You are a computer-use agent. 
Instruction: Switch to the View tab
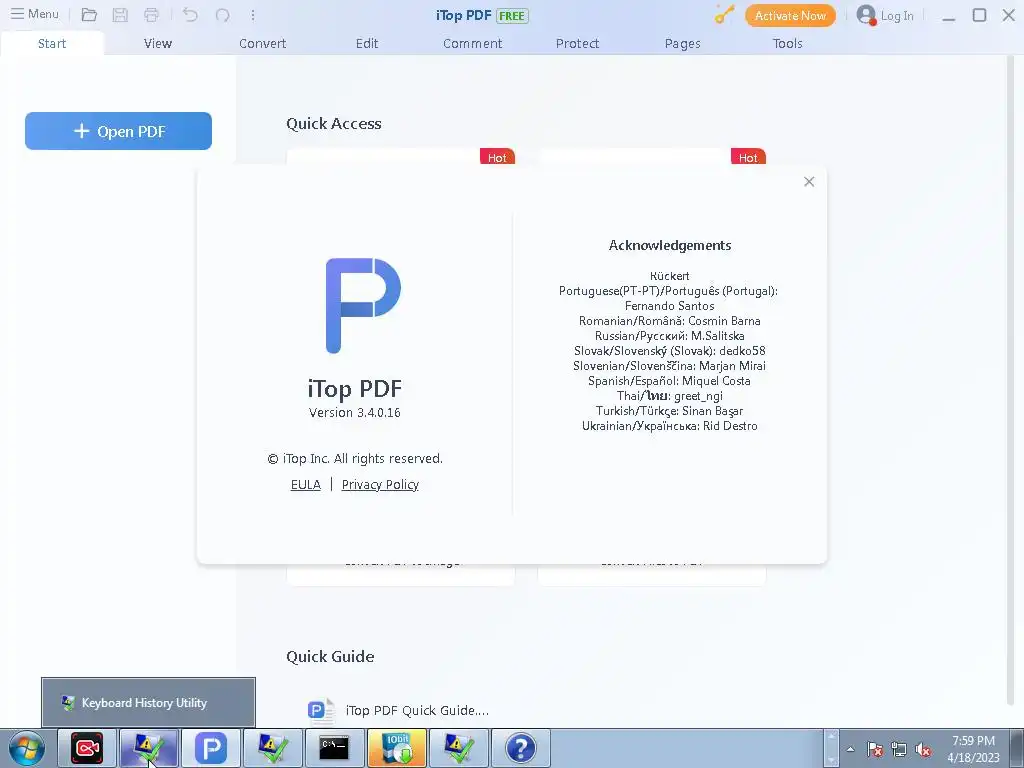(x=157, y=44)
